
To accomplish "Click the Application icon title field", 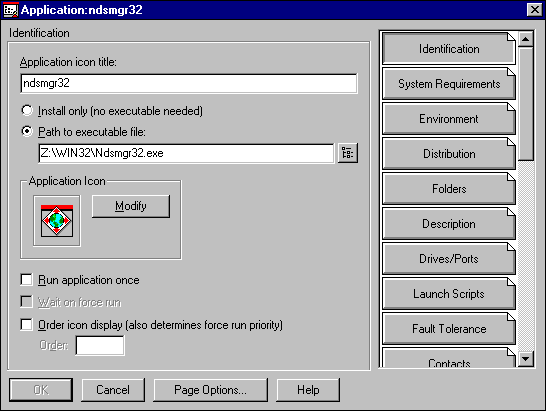I will click(x=189, y=83).
